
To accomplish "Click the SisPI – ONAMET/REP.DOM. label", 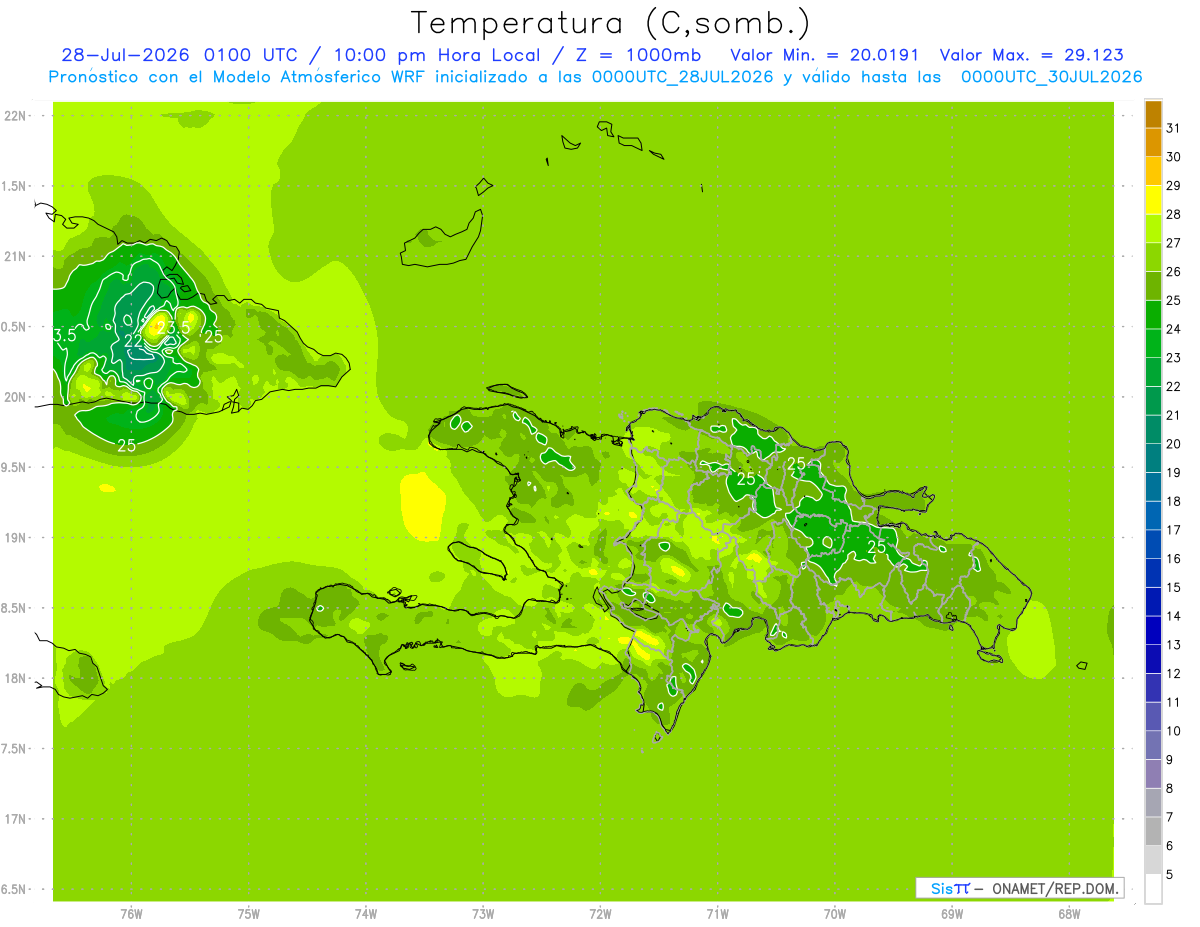I will click(x=1018, y=888).
